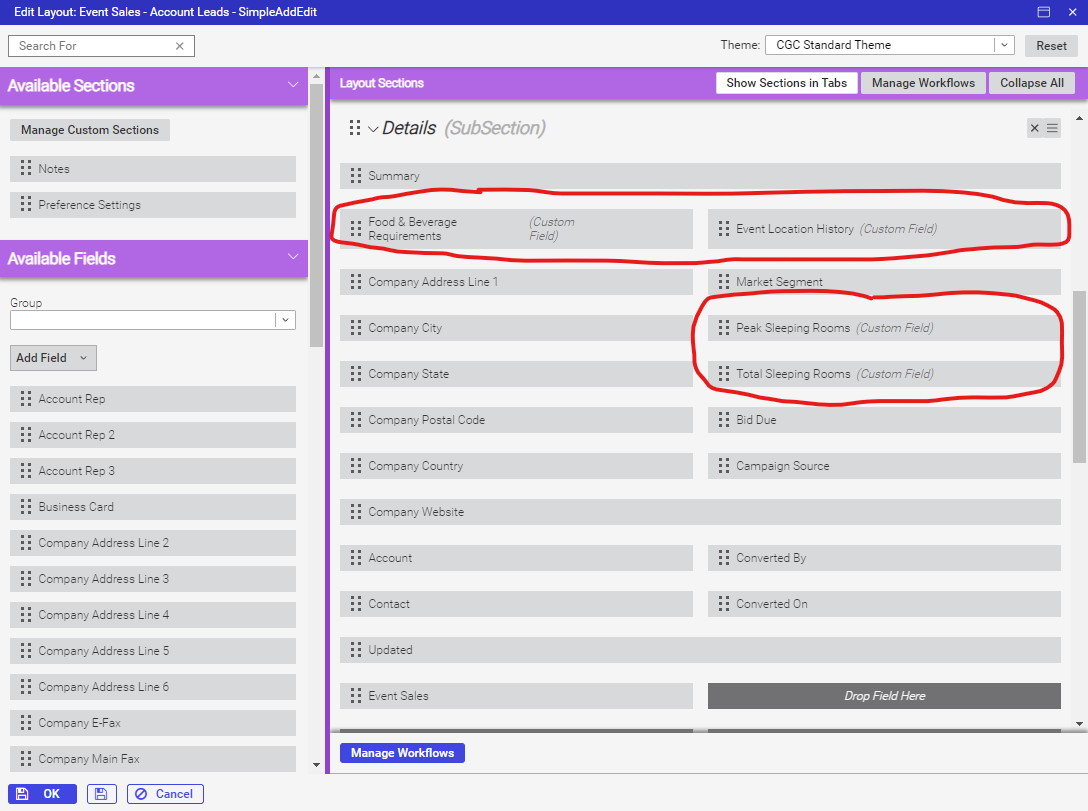Image resolution: width=1088 pixels, height=811 pixels.
Task: Click drag handle of Peak Sleeping Rooms
Action: point(724,327)
